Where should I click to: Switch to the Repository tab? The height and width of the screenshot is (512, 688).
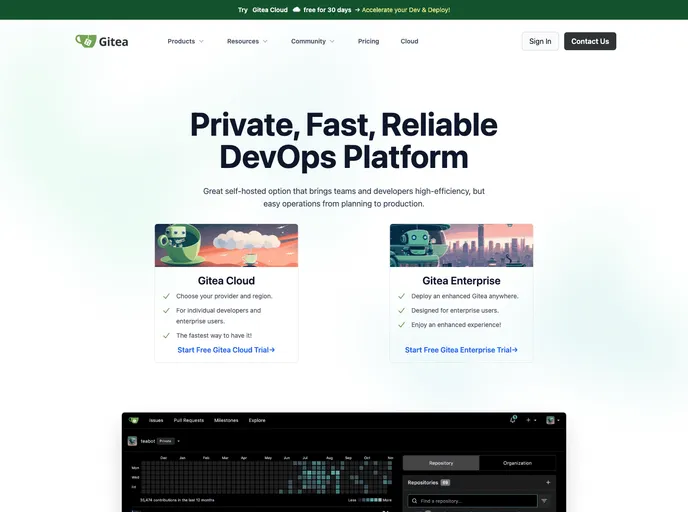pos(441,463)
